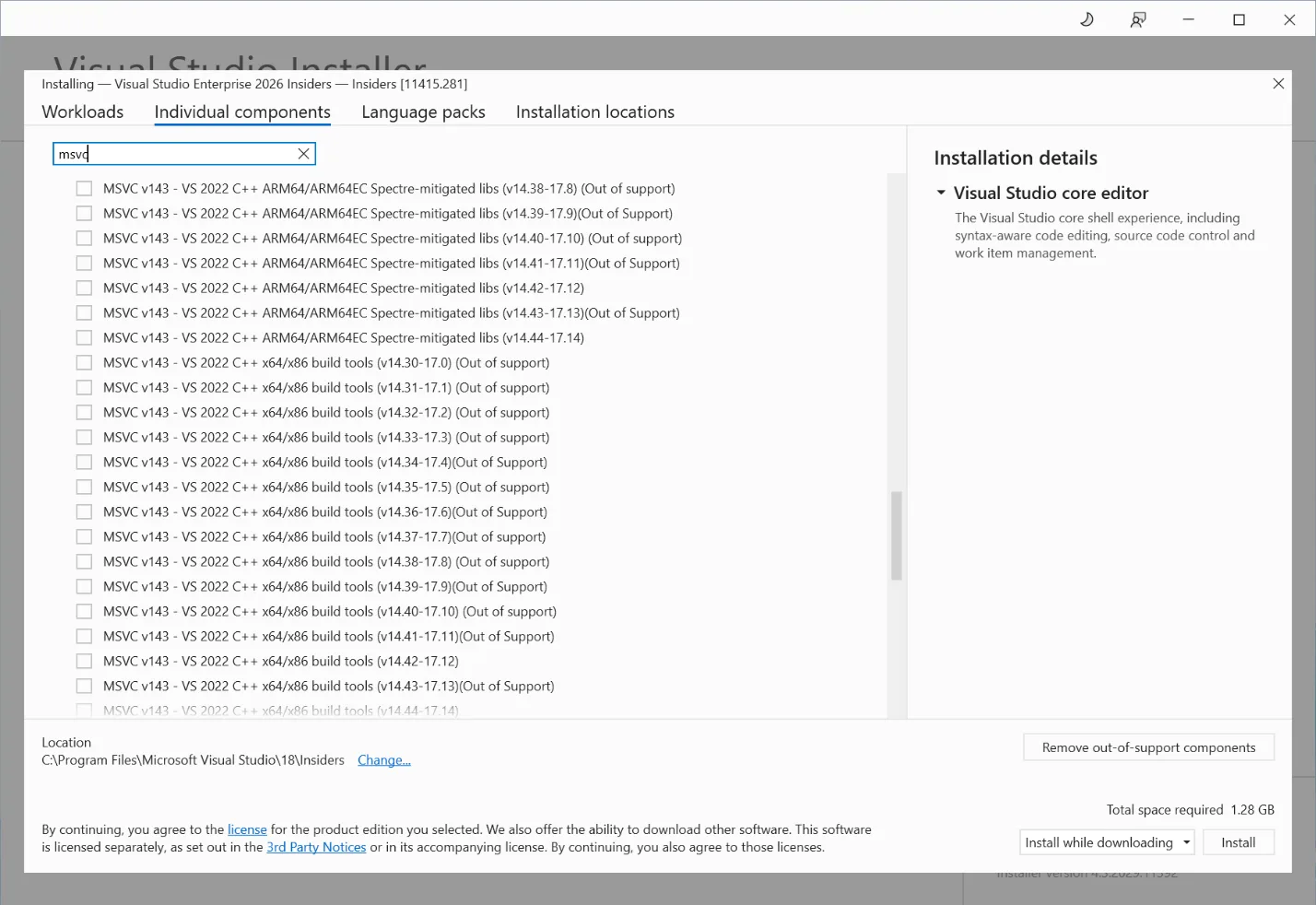The height and width of the screenshot is (905, 1316).
Task: Select MSVC v143 x64/x86 build tools (v14.42-17.12)
Action: 84,661
